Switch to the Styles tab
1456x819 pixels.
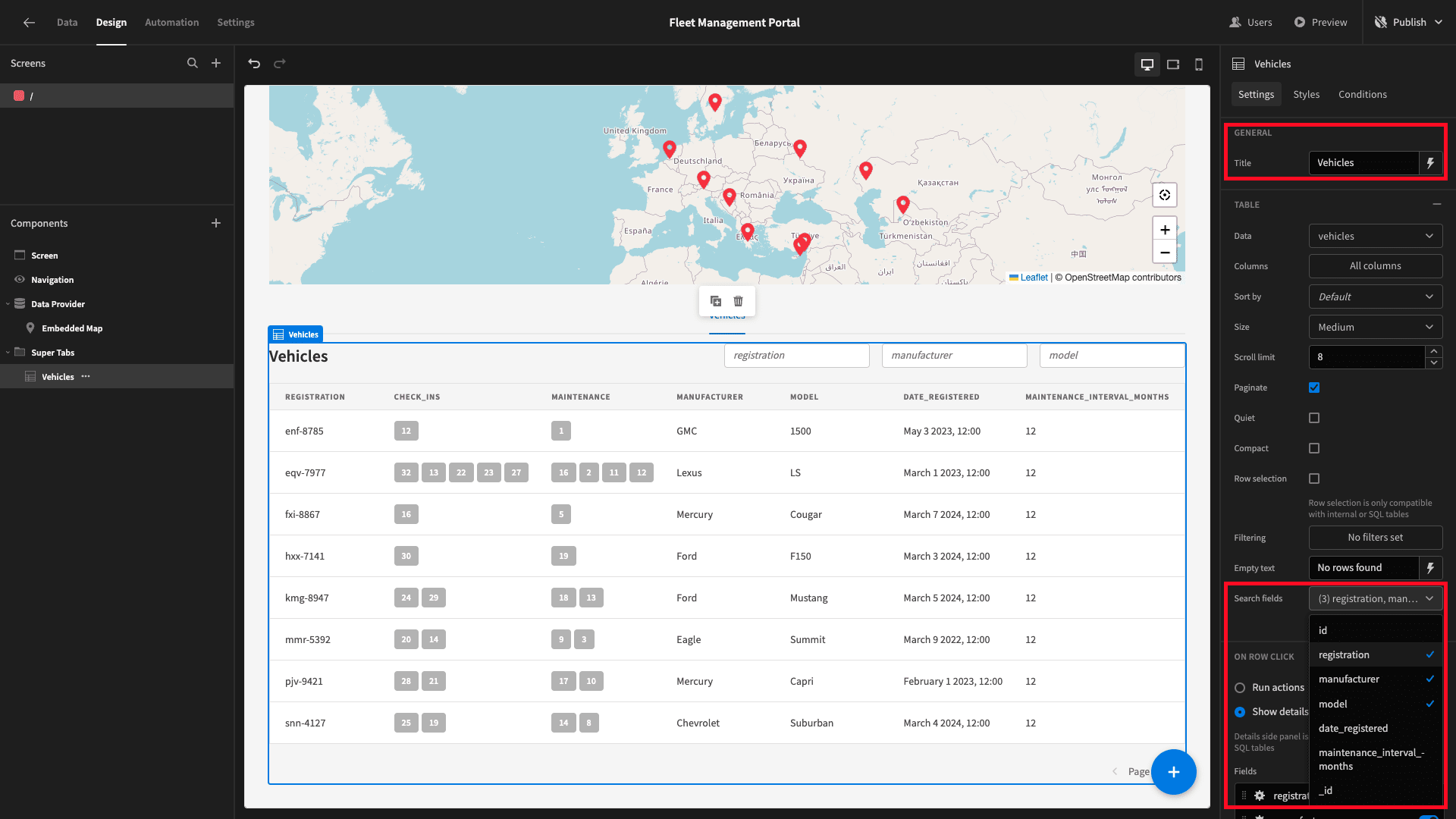(1306, 94)
